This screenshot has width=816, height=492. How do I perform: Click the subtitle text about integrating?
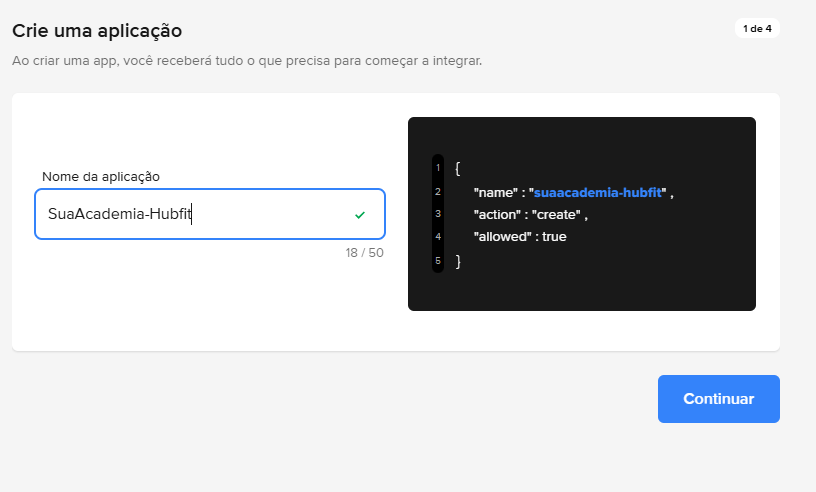tap(247, 61)
